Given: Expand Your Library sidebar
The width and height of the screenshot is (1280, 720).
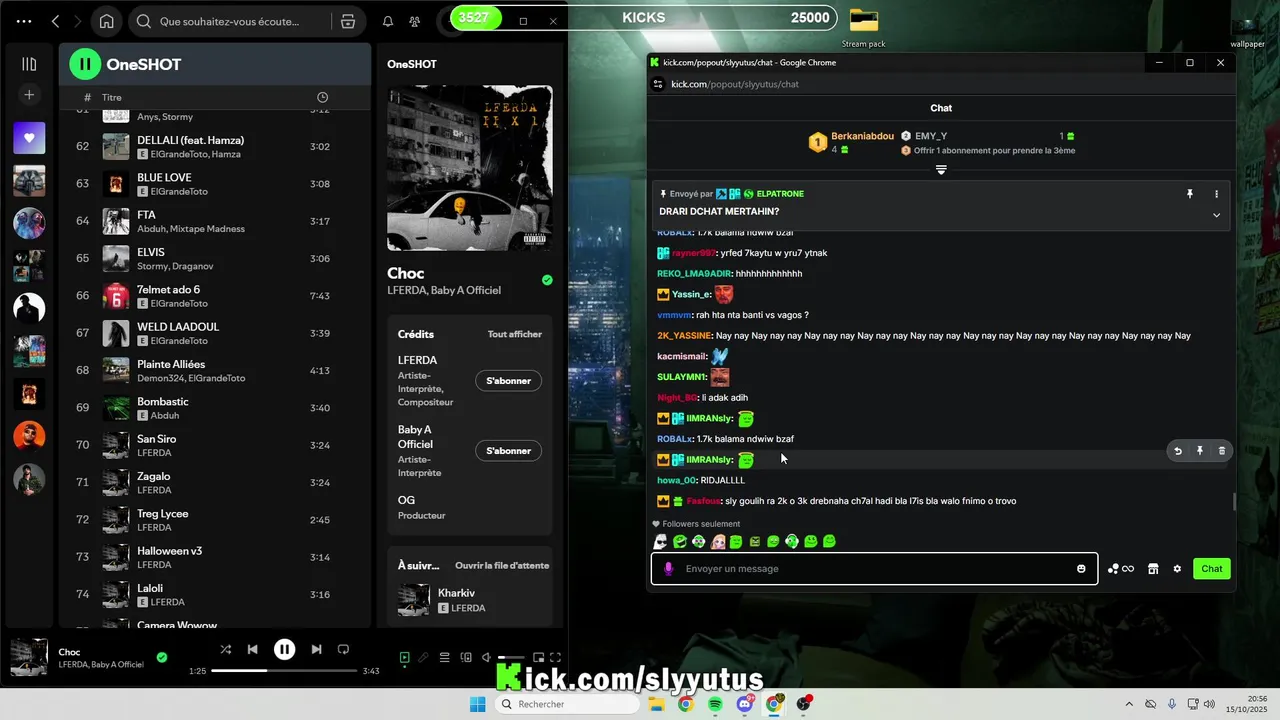Looking at the screenshot, I should (x=29, y=64).
